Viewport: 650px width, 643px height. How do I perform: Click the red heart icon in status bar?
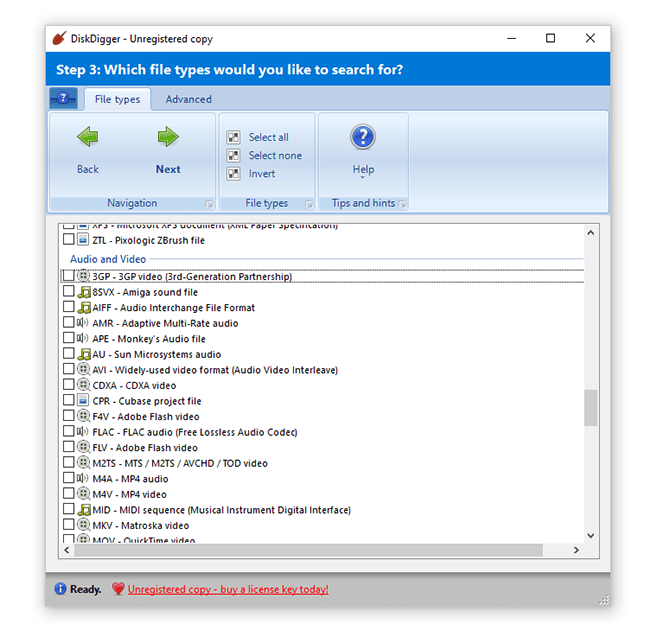[118, 589]
